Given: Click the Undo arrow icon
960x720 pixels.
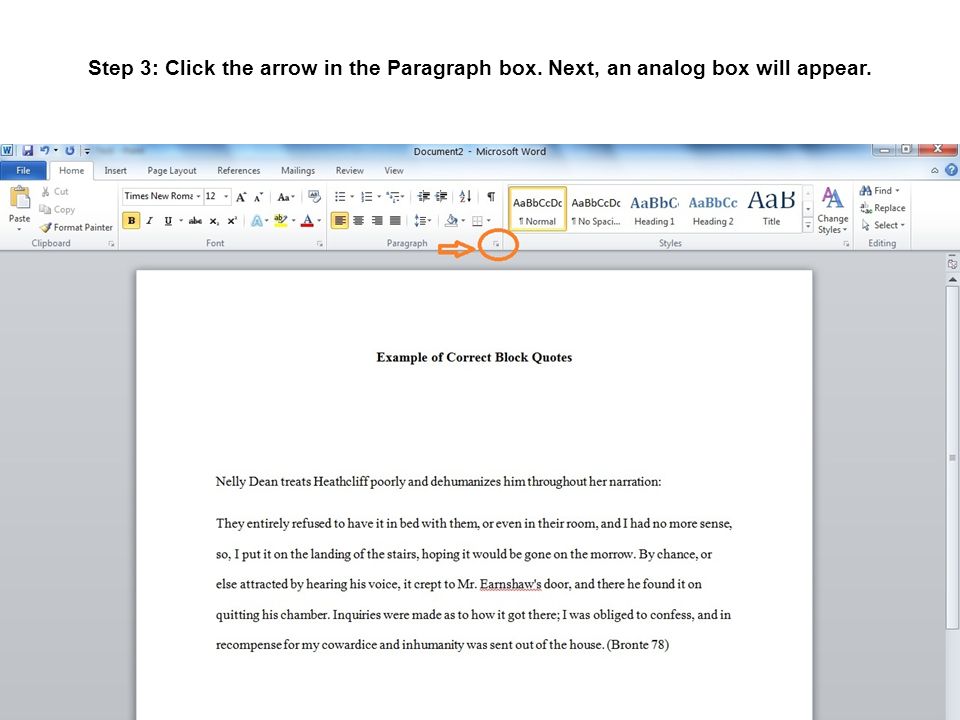Looking at the screenshot, I should point(45,151).
